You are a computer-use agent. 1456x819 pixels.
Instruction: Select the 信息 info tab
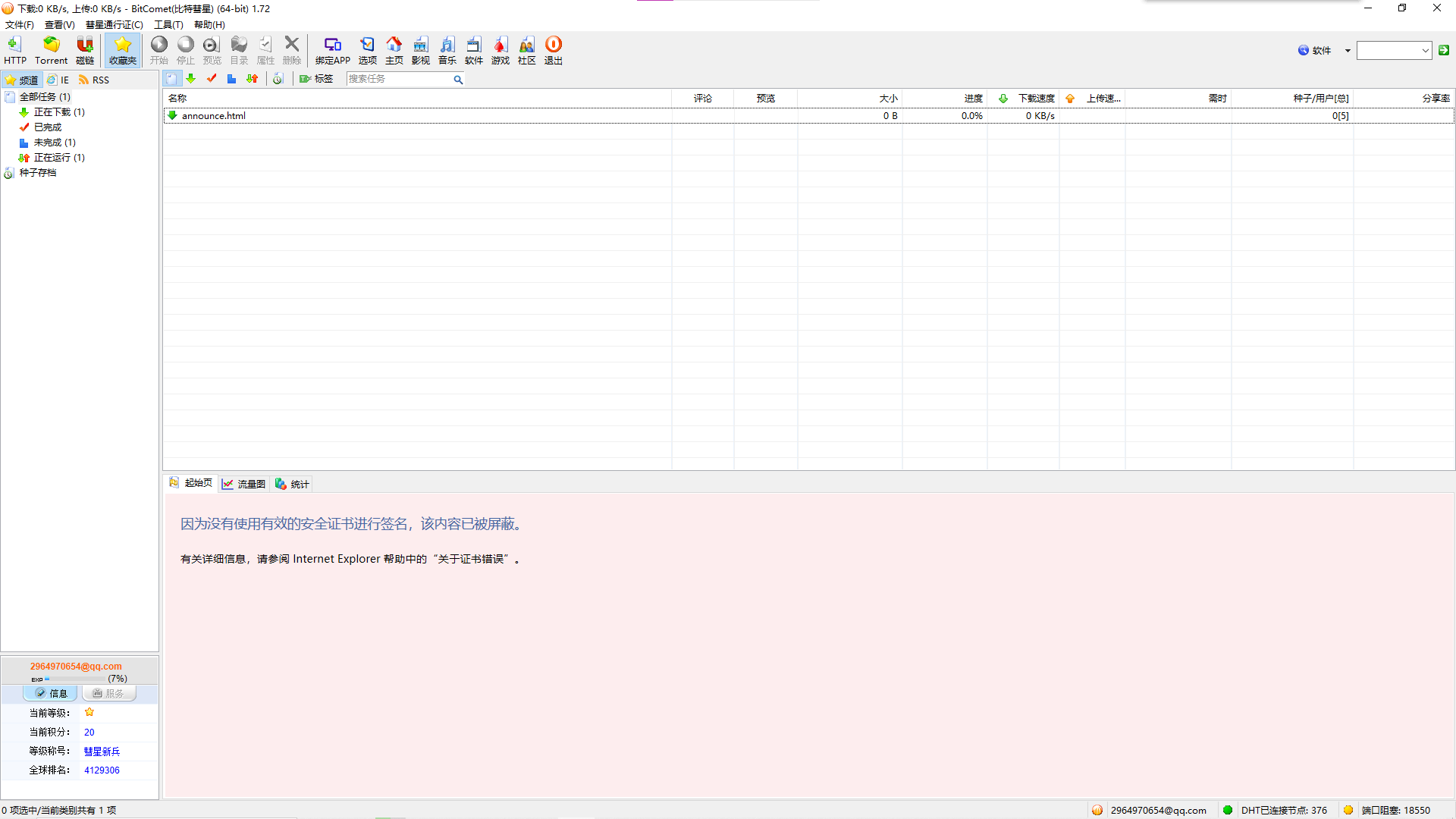[50, 693]
